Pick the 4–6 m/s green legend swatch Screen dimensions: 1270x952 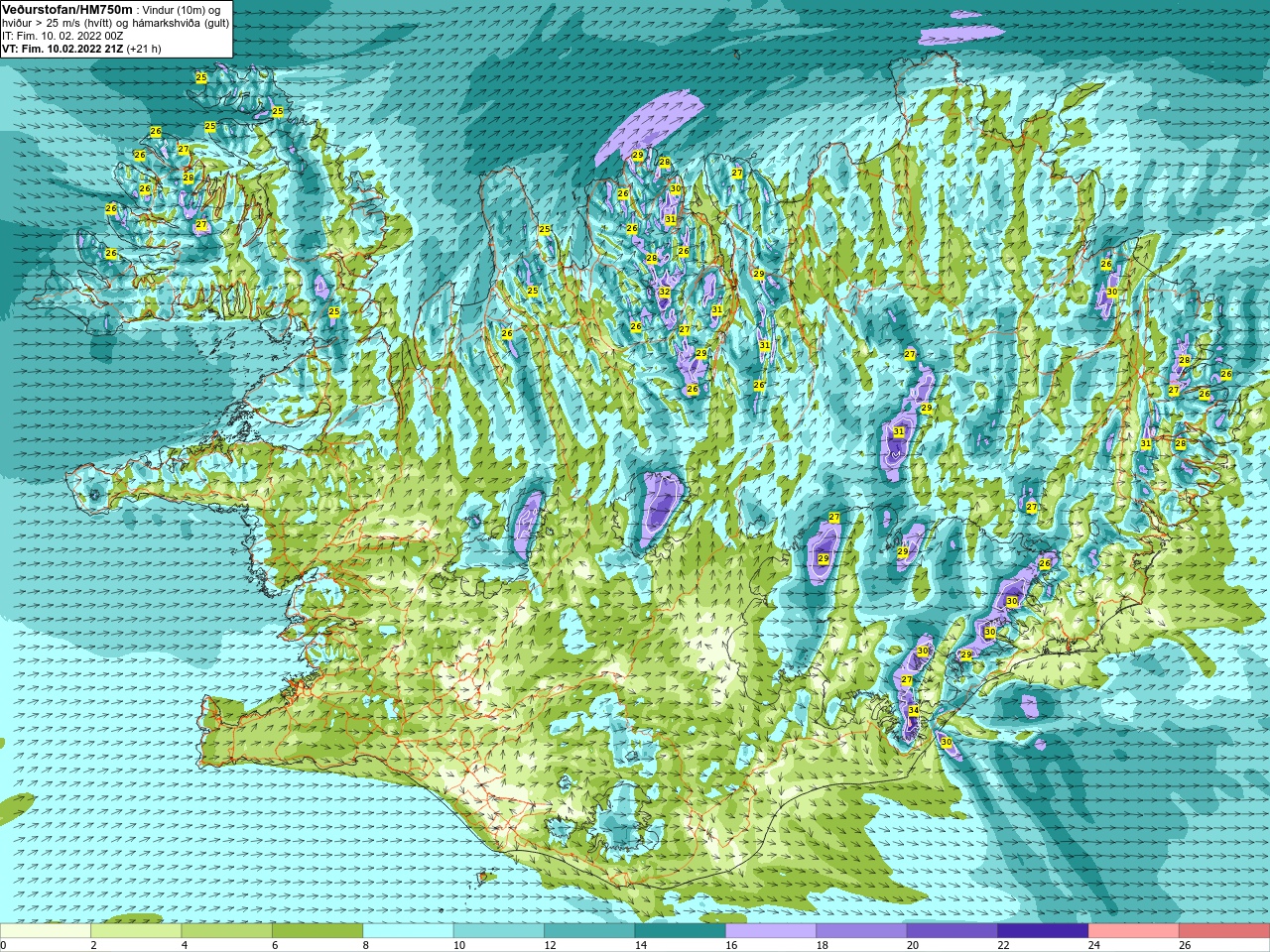[x=227, y=931]
